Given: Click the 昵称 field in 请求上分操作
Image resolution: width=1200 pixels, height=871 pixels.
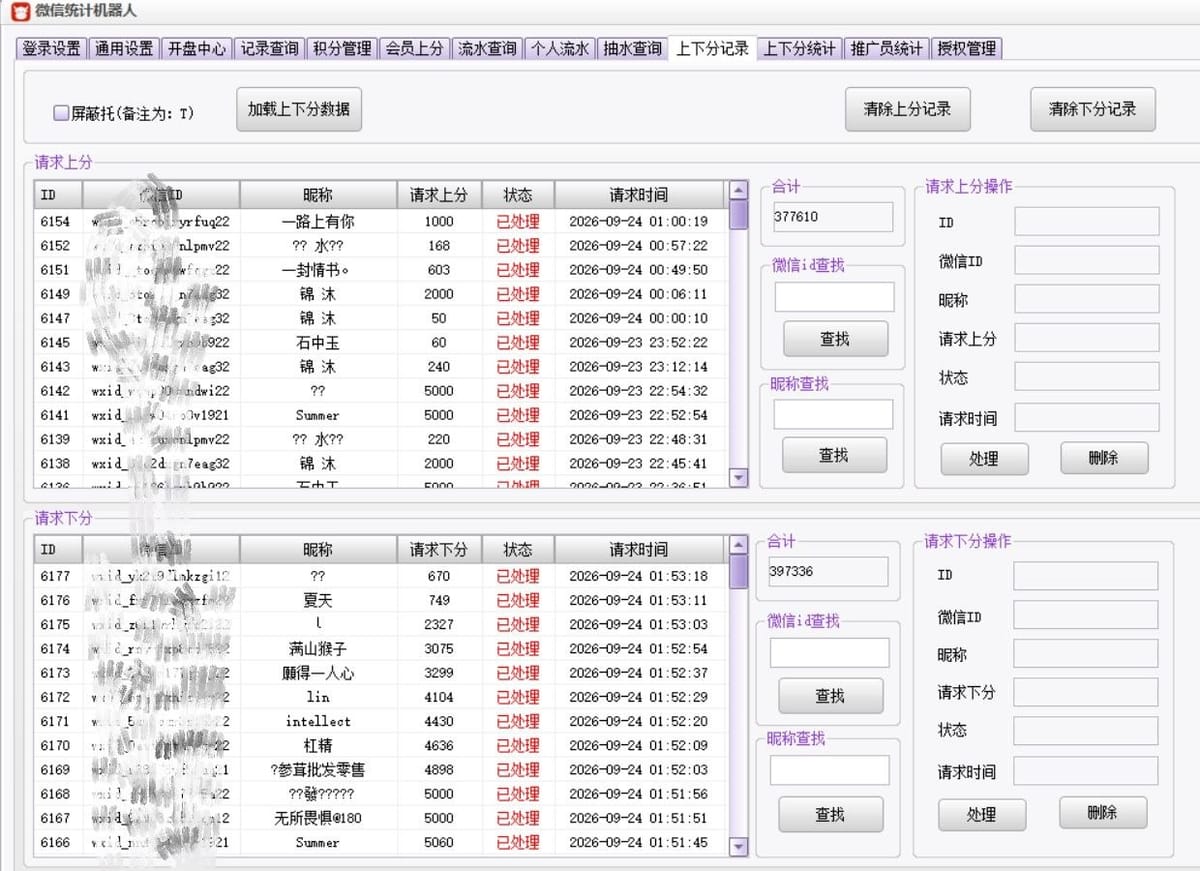Looking at the screenshot, I should click(x=1087, y=299).
